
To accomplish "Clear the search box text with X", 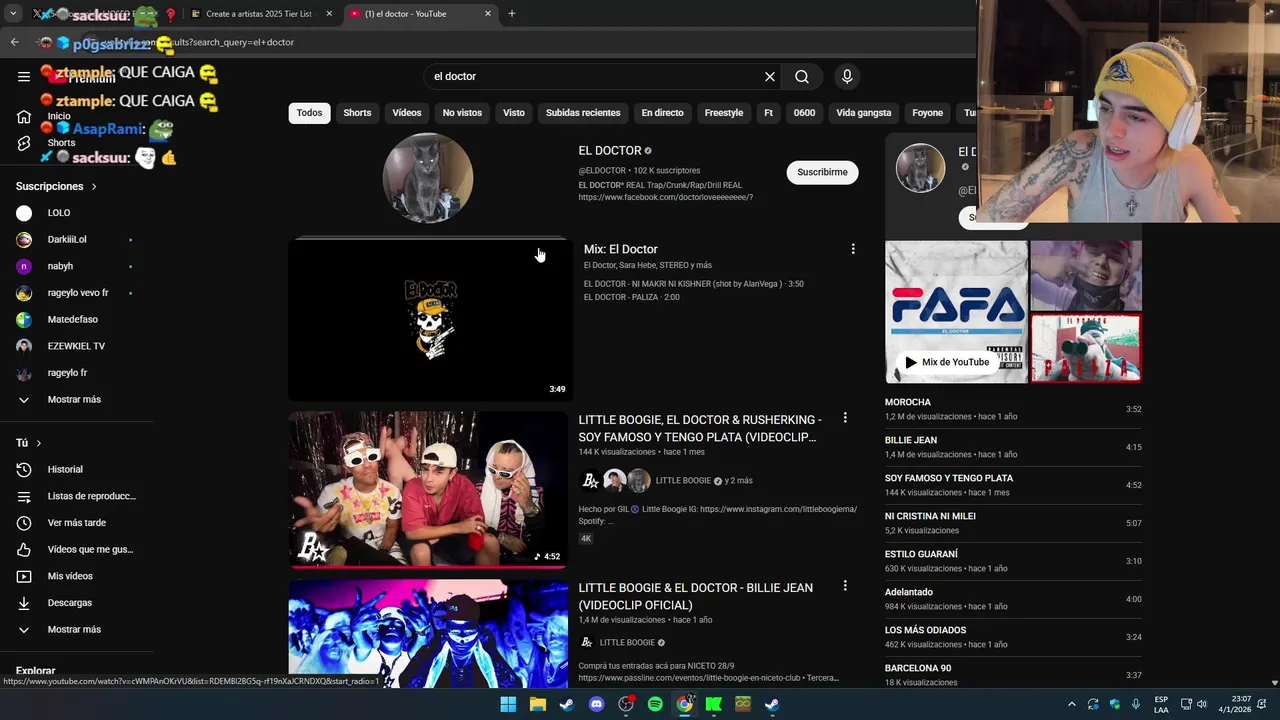I will (x=770, y=76).
